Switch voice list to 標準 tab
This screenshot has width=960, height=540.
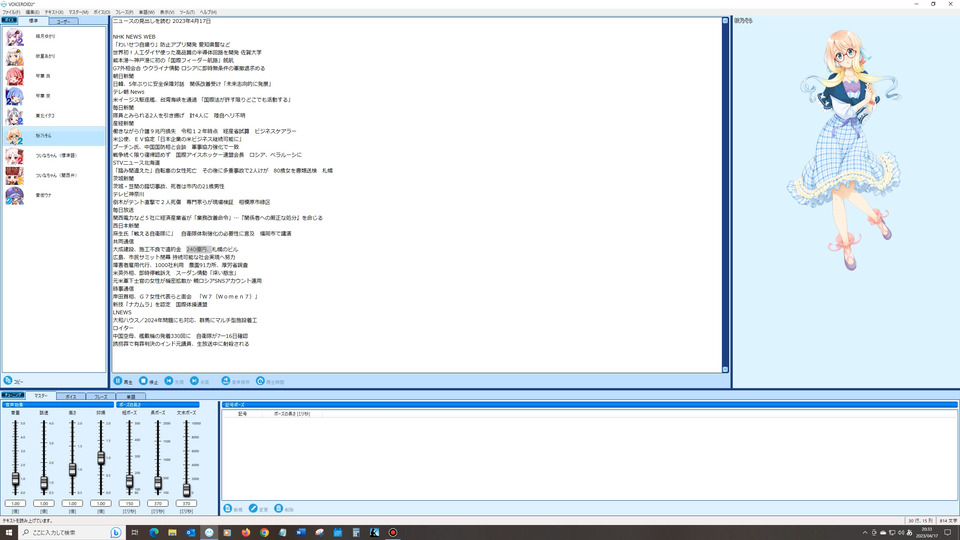(x=34, y=21)
